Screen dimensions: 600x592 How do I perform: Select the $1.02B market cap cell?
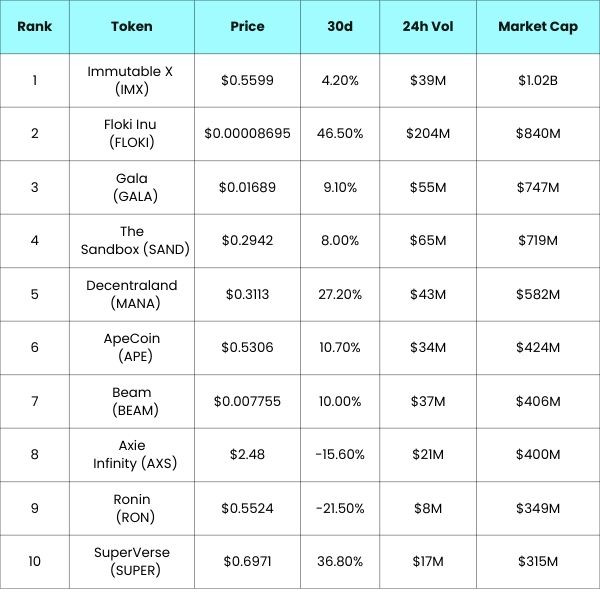538,80
